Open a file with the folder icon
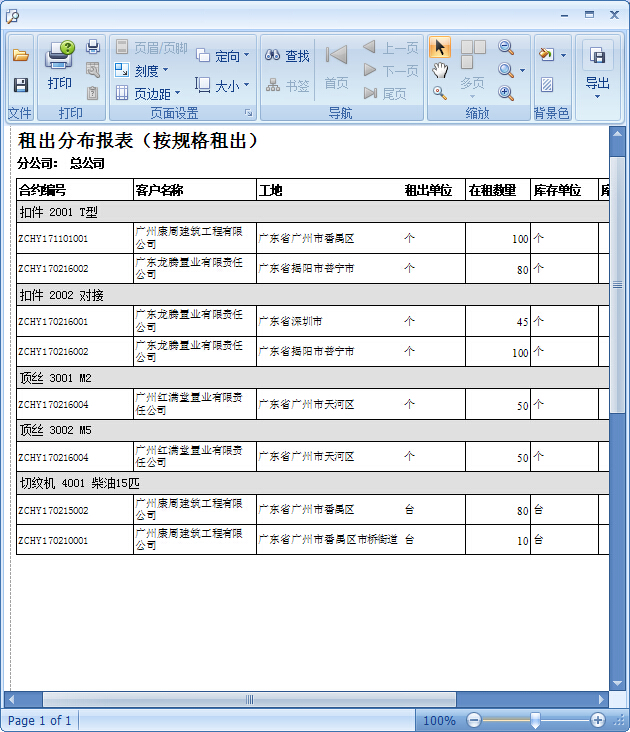This screenshot has height=732, width=630. (x=21, y=56)
